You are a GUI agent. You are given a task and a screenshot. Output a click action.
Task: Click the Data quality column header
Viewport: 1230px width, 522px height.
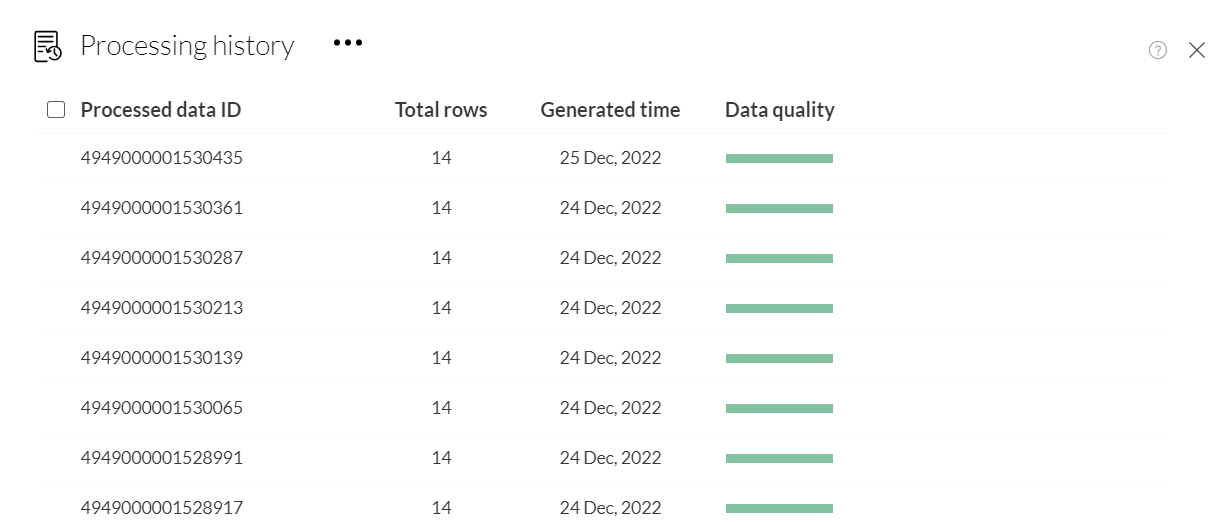coord(780,110)
